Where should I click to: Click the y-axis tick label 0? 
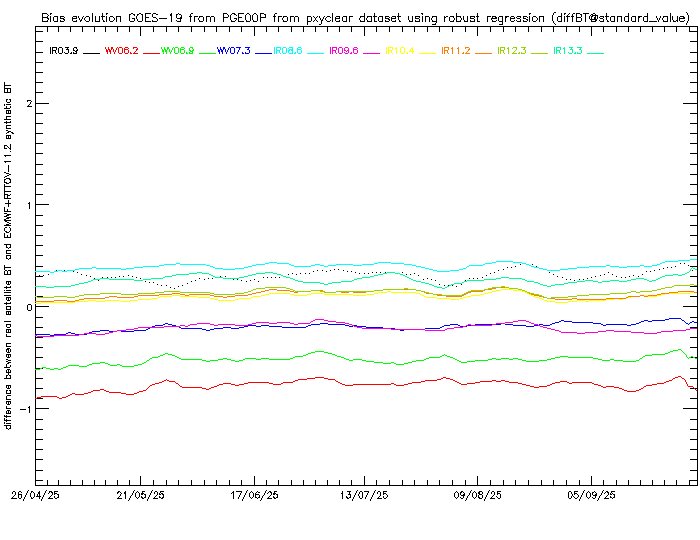coord(31,307)
